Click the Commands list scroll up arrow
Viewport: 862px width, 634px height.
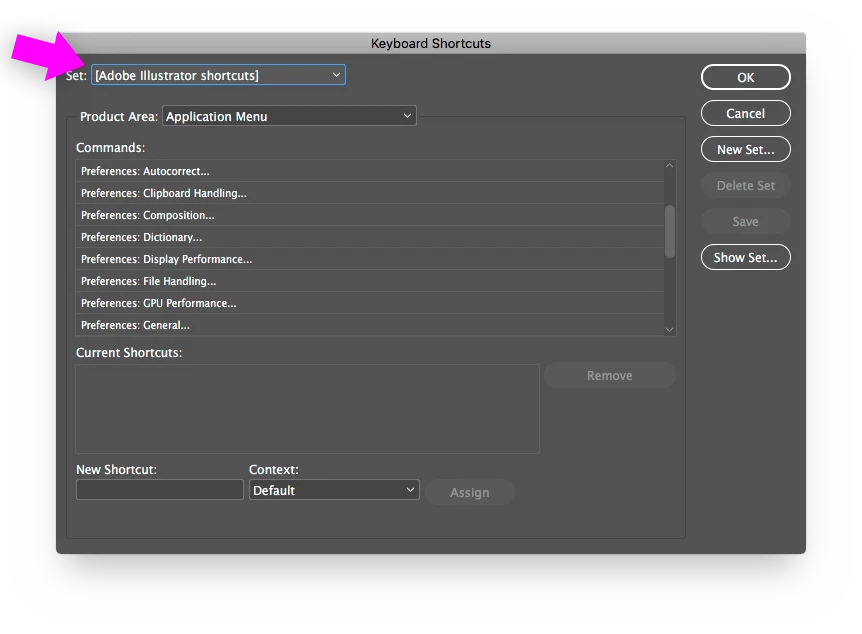pos(670,166)
